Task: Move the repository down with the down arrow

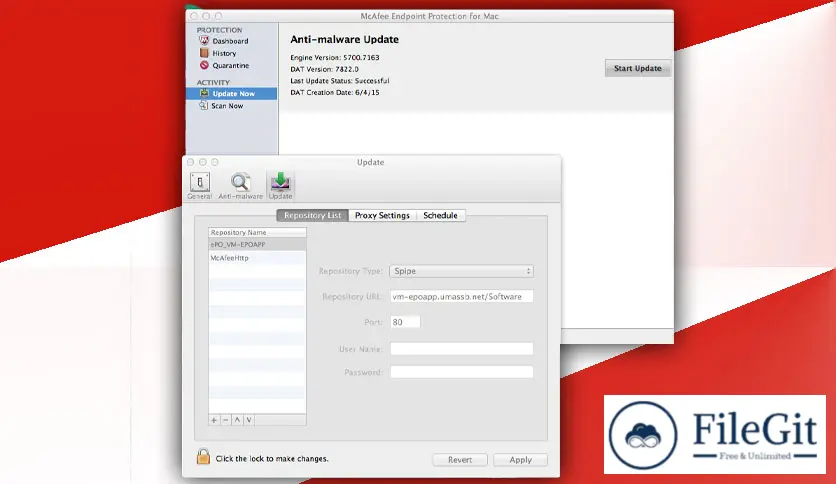Action: tap(249, 420)
